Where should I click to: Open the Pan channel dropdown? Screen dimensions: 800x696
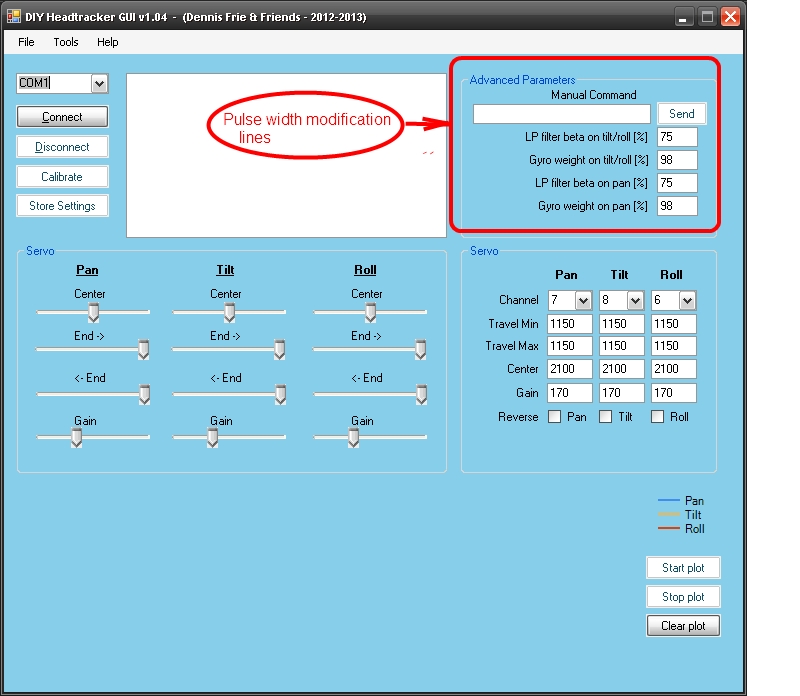[583, 299]
